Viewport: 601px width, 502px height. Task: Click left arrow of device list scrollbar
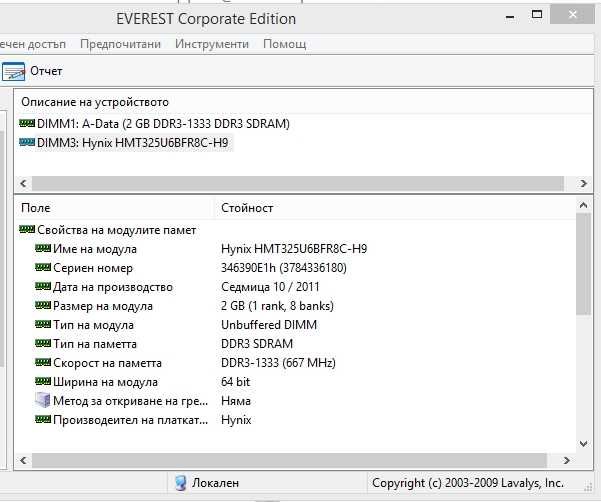click(x=23, y=184)
